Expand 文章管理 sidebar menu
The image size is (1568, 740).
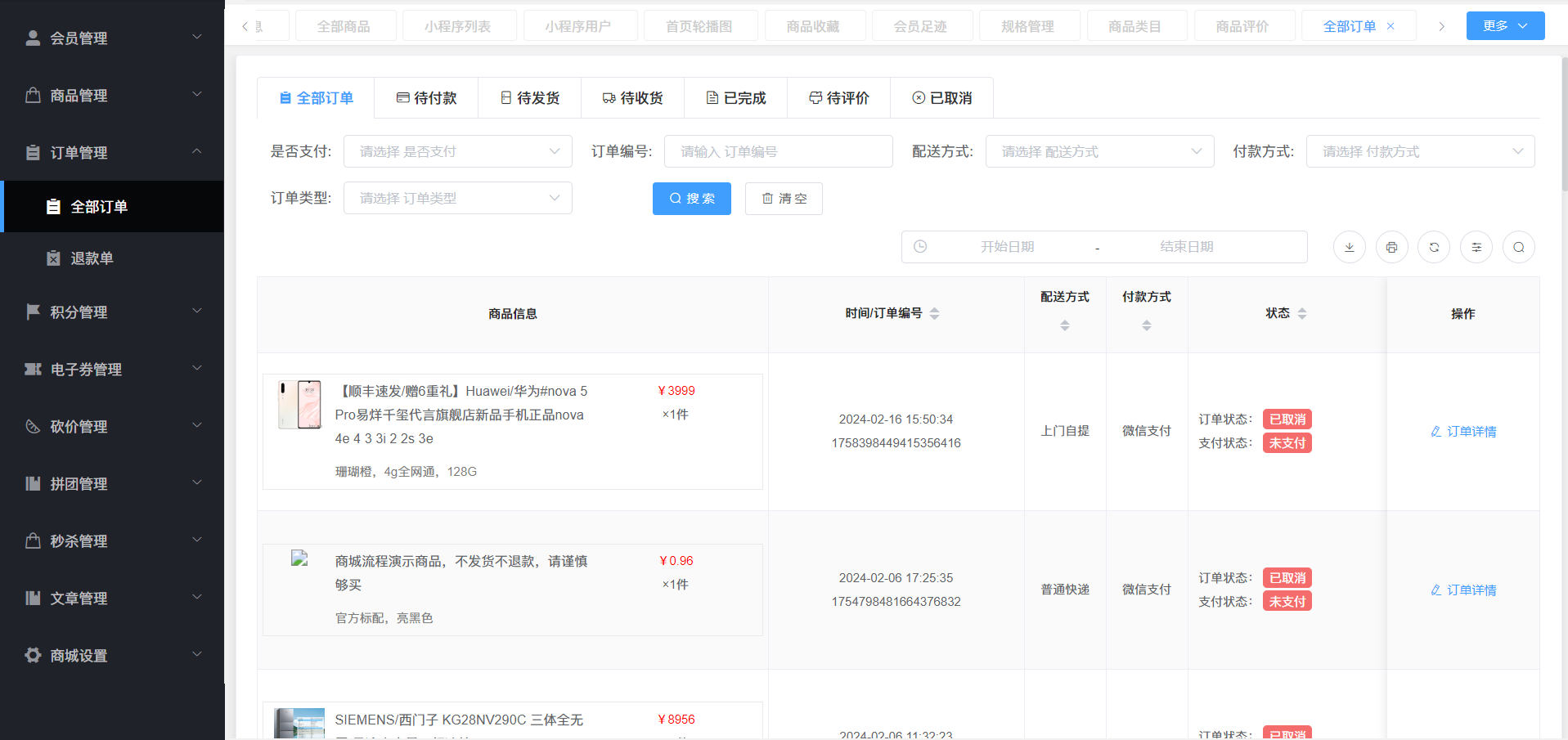click(x=112, y=598)
